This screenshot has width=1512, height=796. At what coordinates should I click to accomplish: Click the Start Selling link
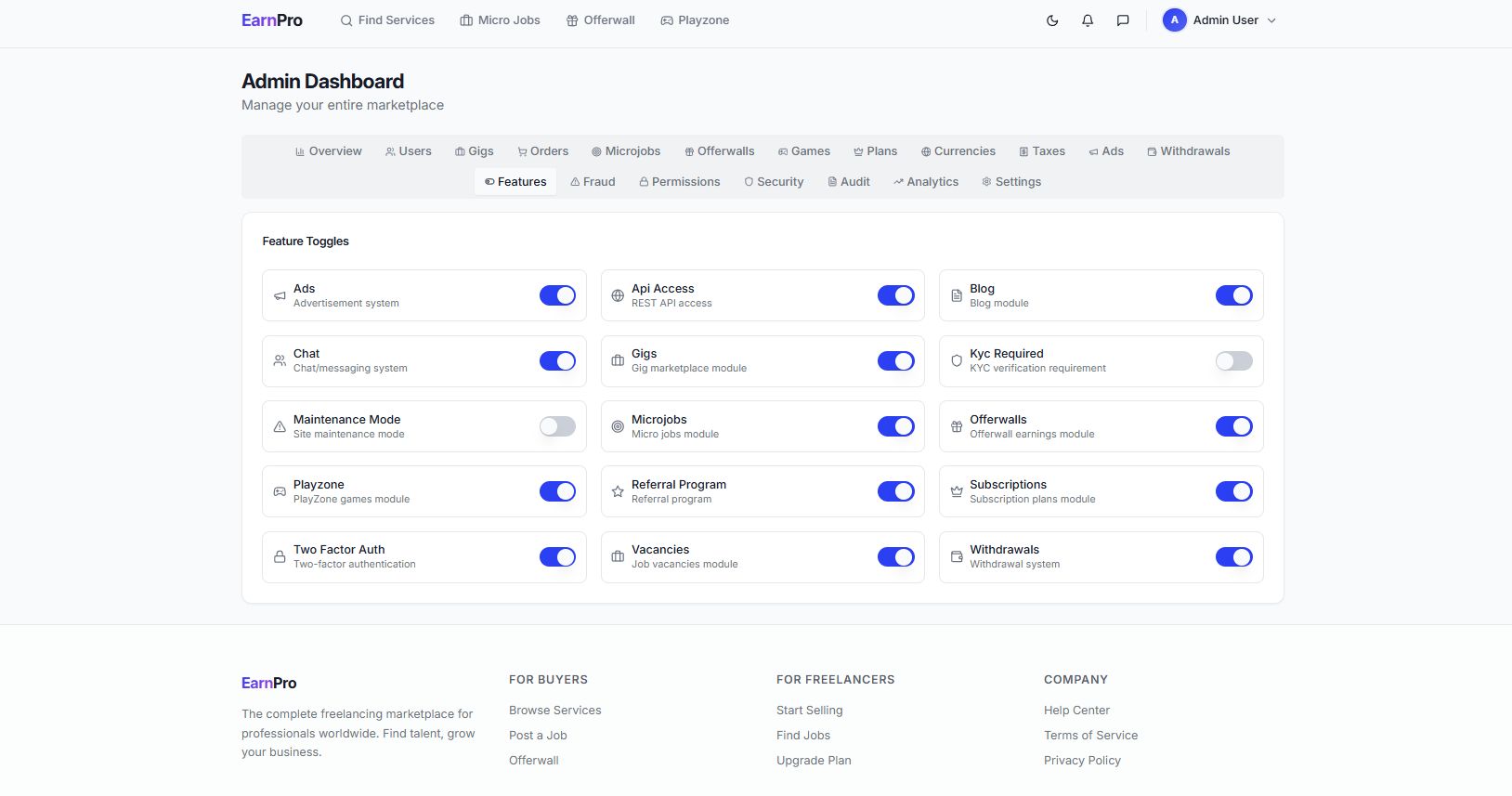[x=809, y=711]
